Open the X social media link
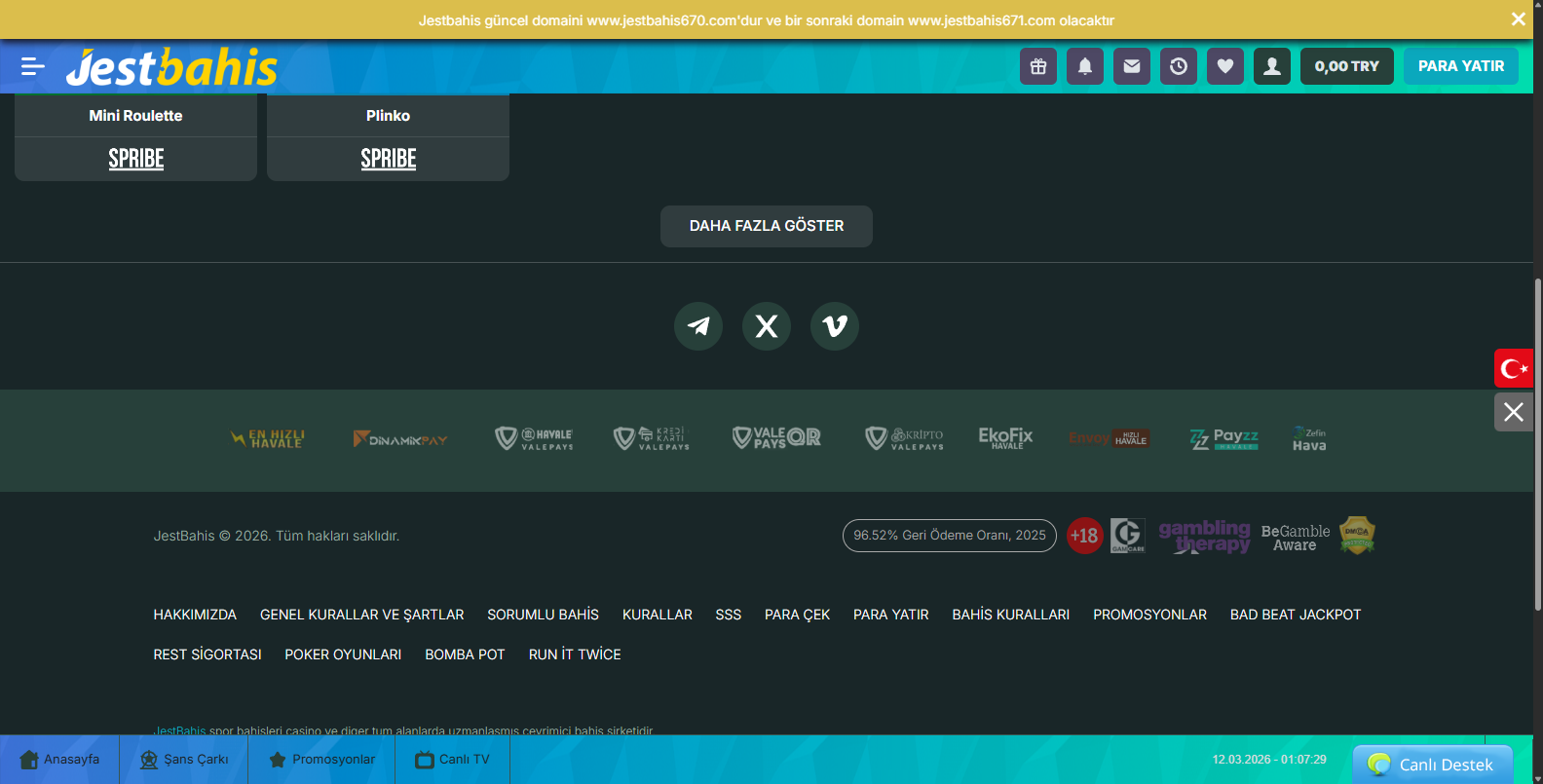Image resolution: width=1543 pixels, height=784 pixels. pyautogui.click(x=767, y=326)
